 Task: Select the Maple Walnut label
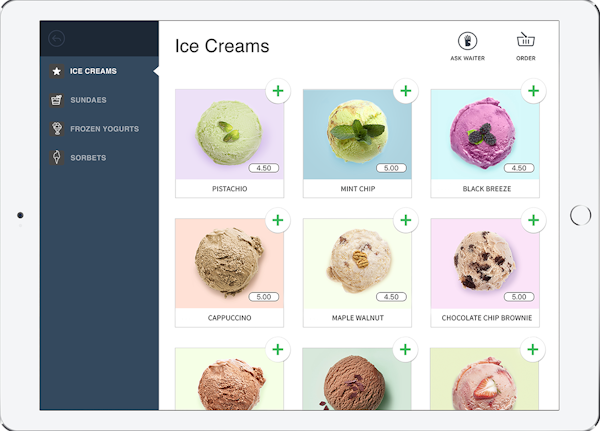click(357, 318)
